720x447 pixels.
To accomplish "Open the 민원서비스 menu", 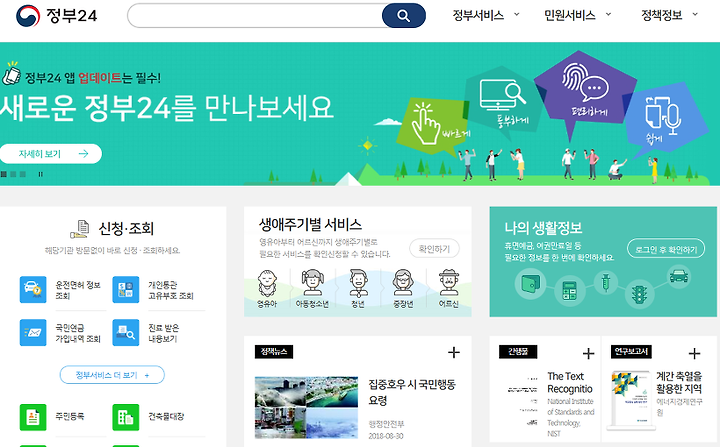I will coord(569,15).
